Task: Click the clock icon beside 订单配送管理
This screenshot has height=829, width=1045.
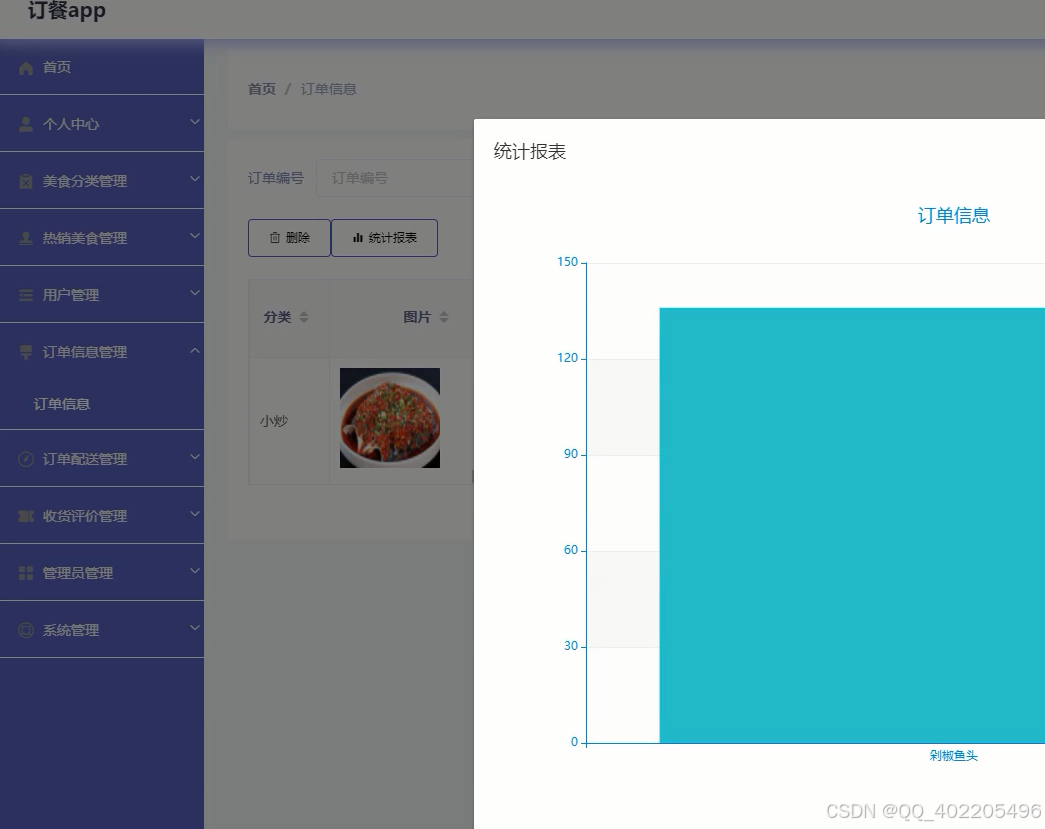Action: [x=25, y=458]
